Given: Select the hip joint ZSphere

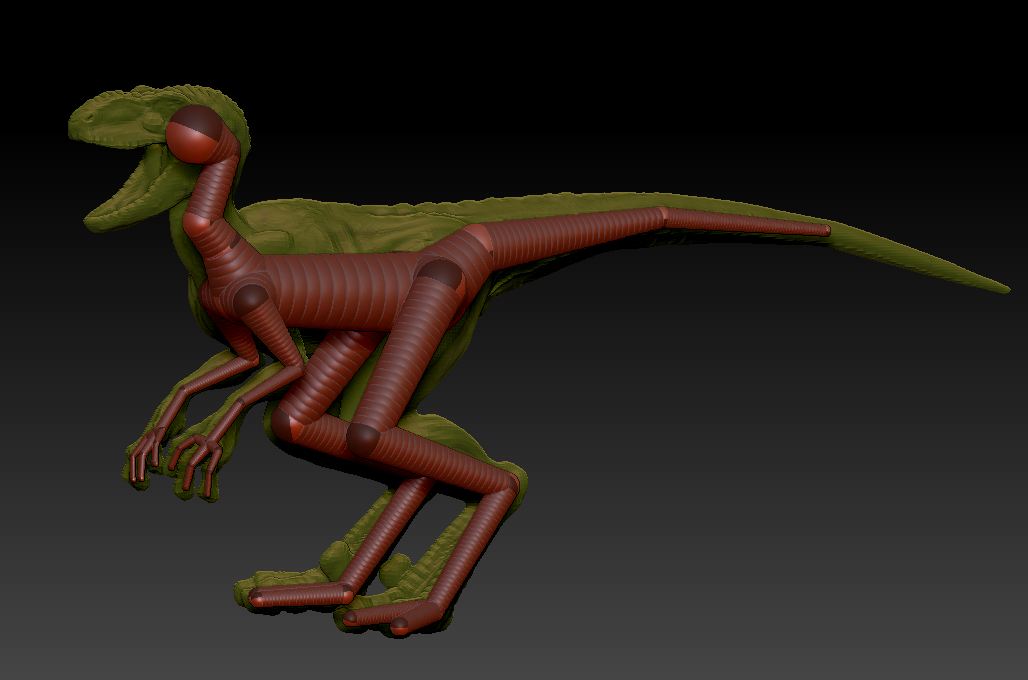Looking at the screenshot, I should coord(438,274).
